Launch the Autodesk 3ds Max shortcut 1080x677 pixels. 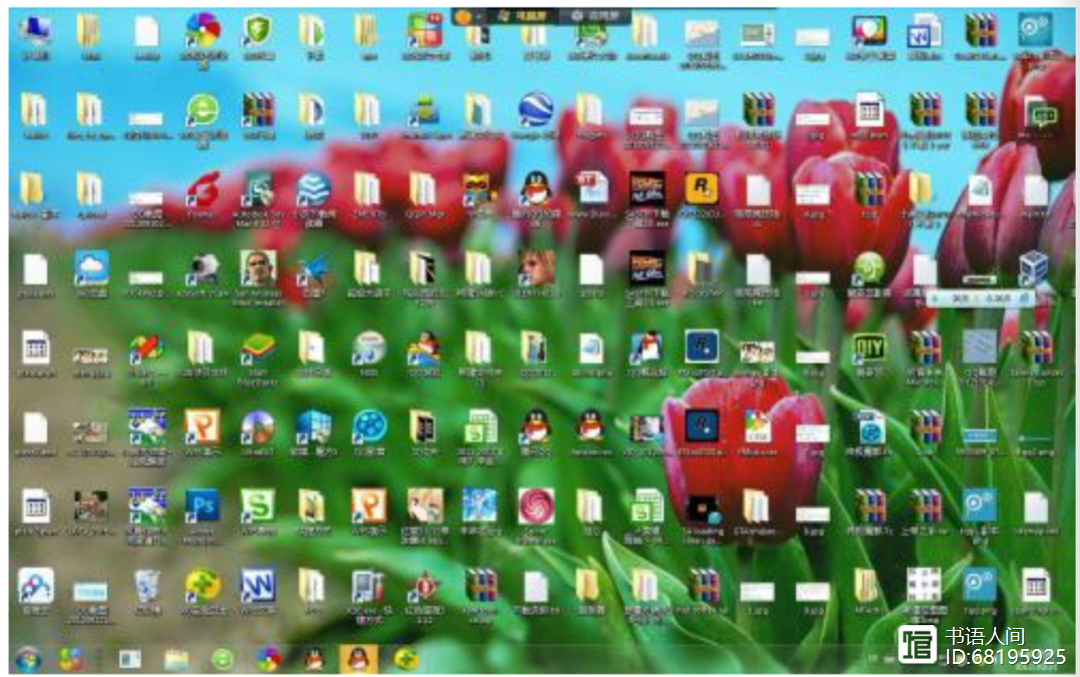pyautogui.click(x=259, y=189)
